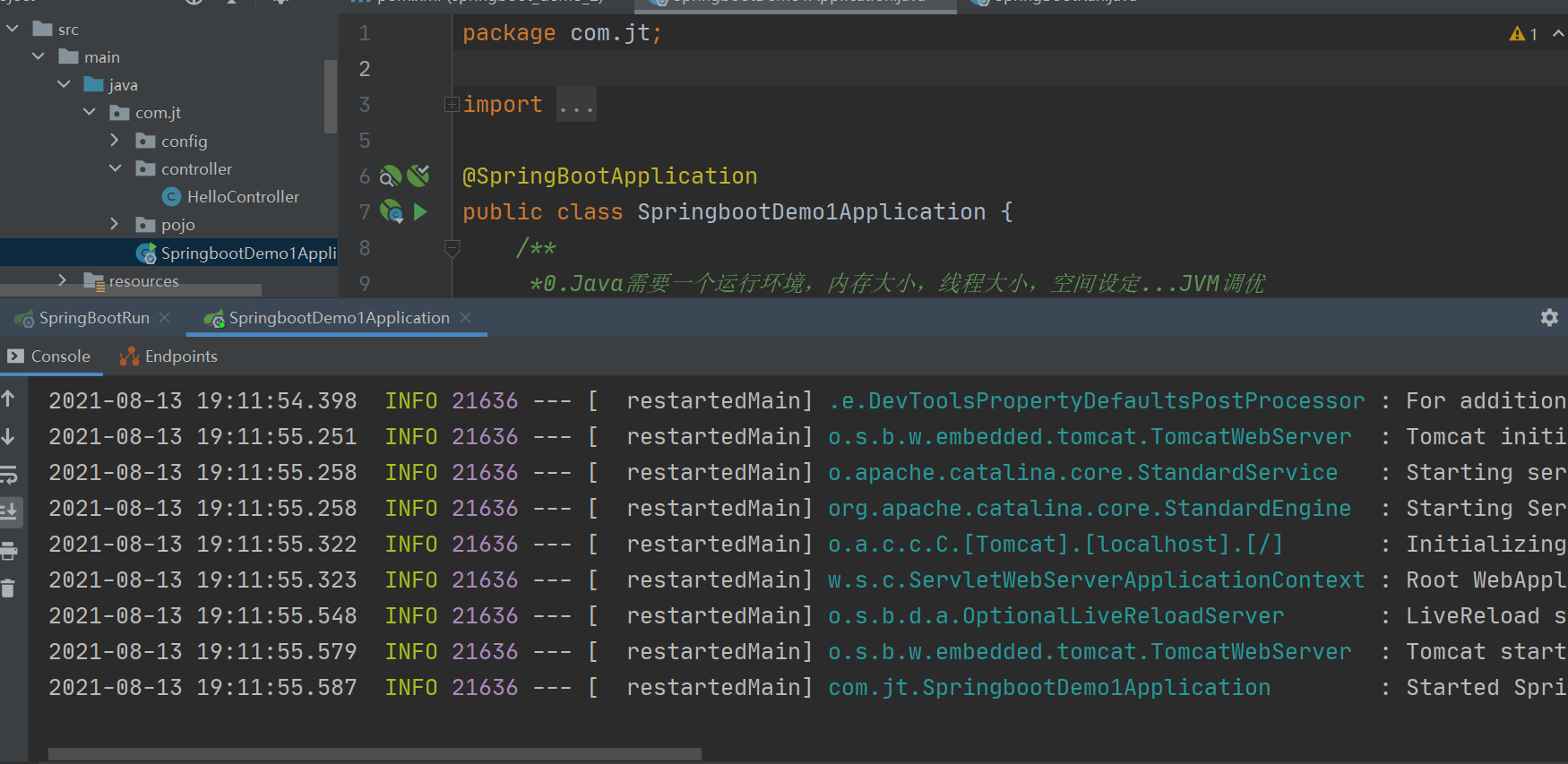Click the Console tab icon
This screenshot has height=764, width=1568.
coord(15,356)
